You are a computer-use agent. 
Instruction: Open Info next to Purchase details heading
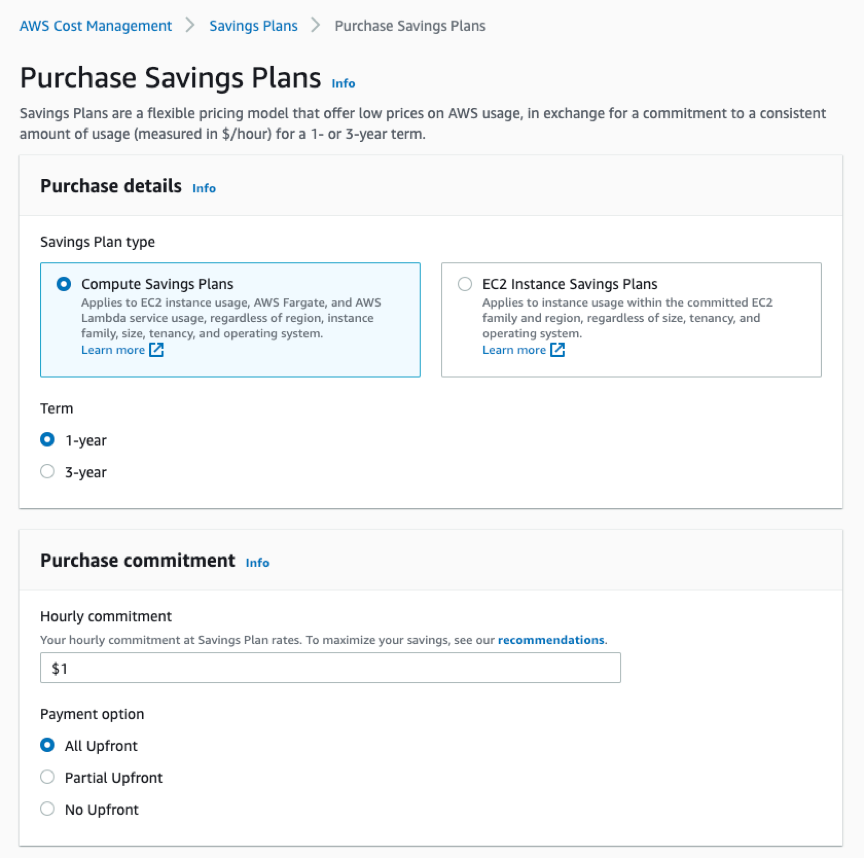204,188
